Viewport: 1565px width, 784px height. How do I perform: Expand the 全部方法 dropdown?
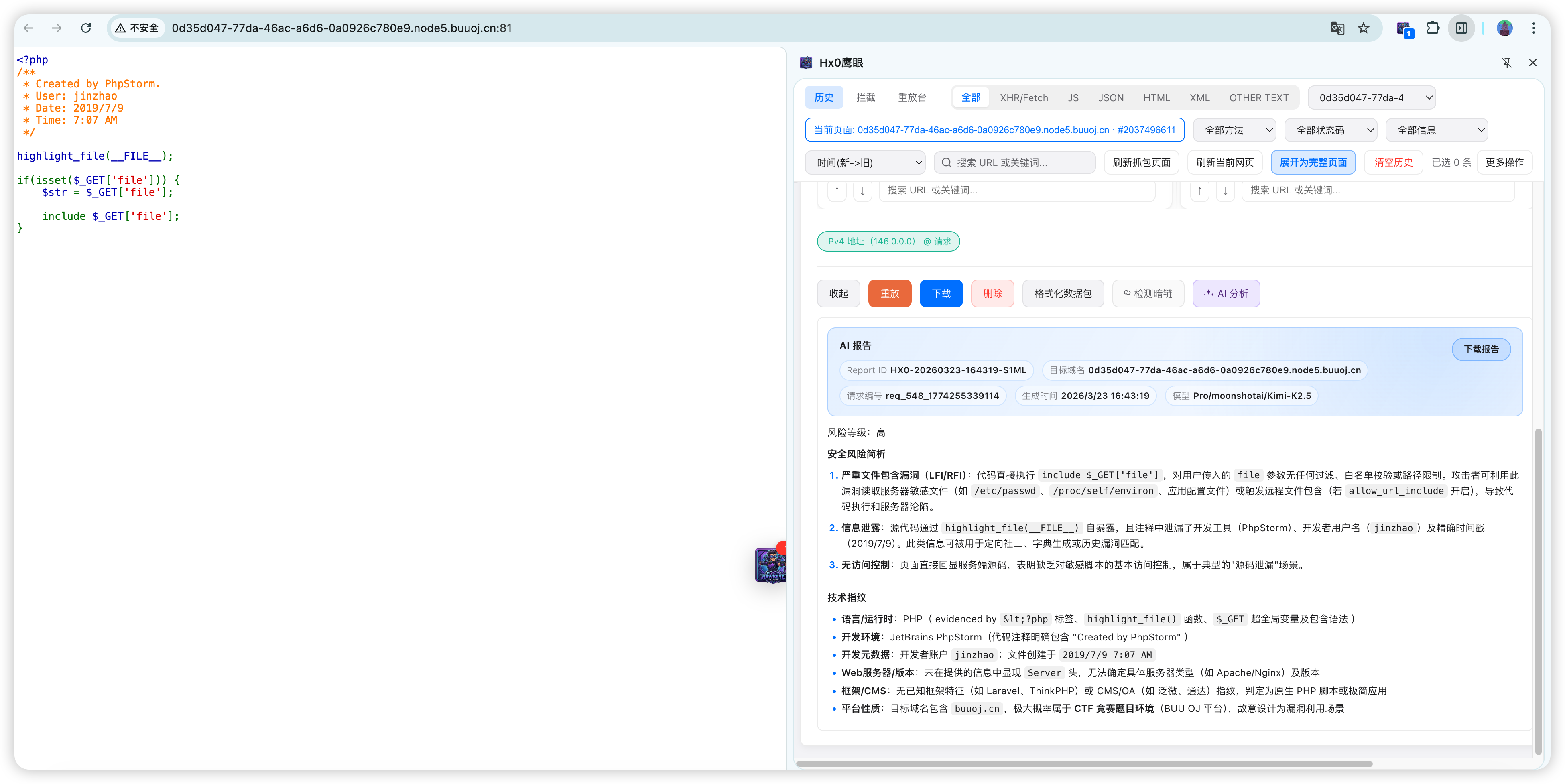point(1234,130)
